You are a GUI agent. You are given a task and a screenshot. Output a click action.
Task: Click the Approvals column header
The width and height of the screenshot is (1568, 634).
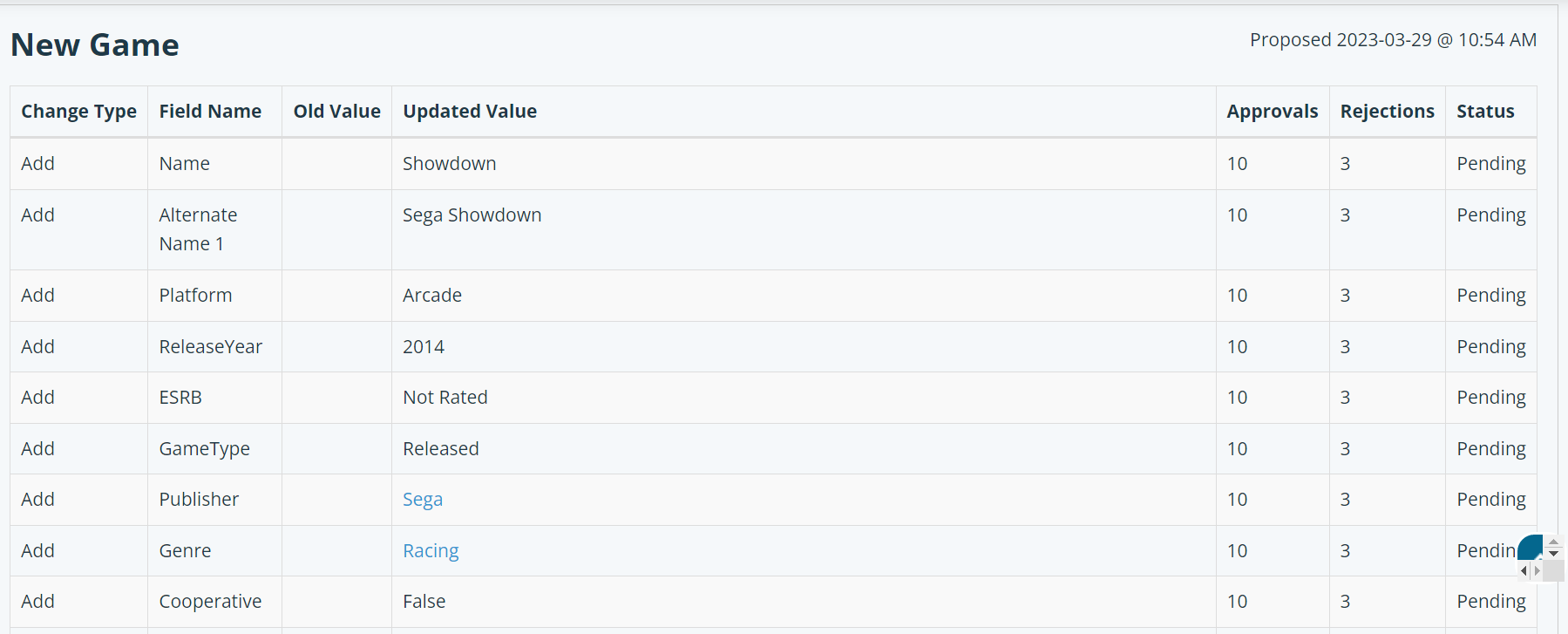[x=1273, y=112]
